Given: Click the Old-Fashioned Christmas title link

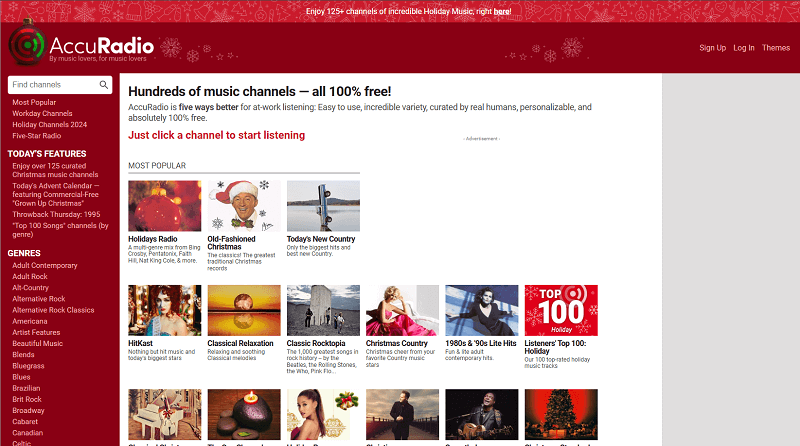Looking at the screenshot, I should pyautogui.click(x=232, y=243).
